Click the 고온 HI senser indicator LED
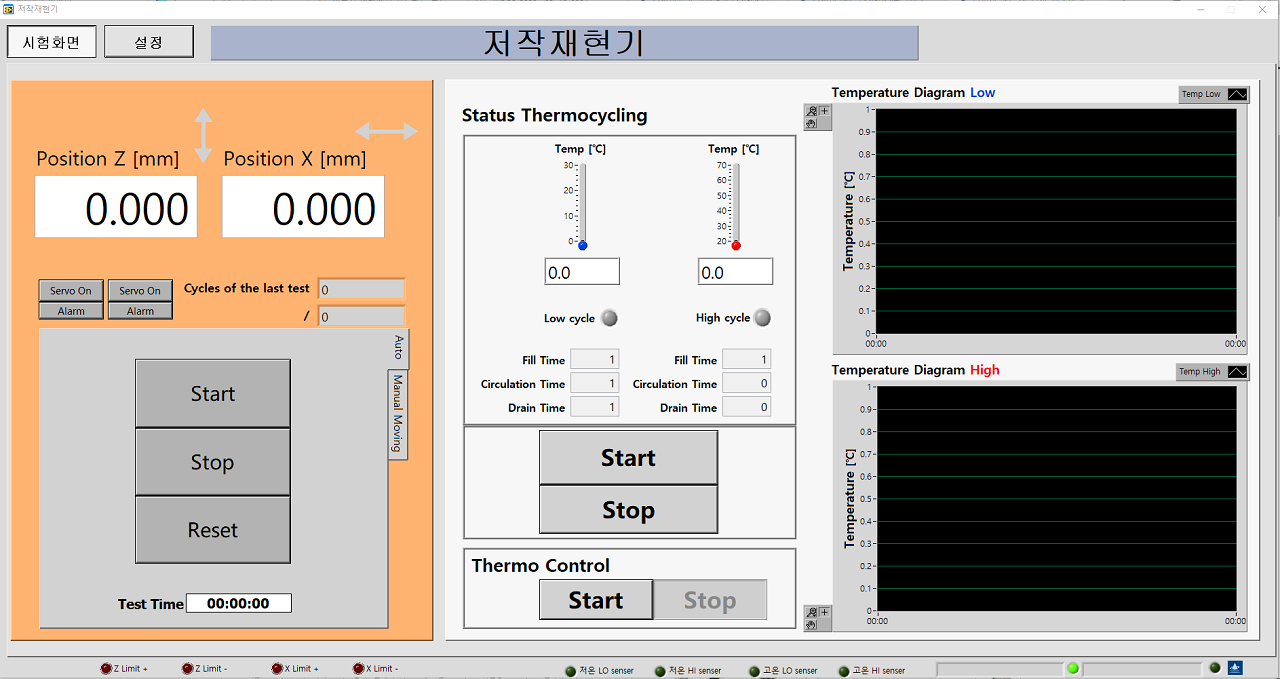Viewport: 1280px width, 679px height. point(843,671)
